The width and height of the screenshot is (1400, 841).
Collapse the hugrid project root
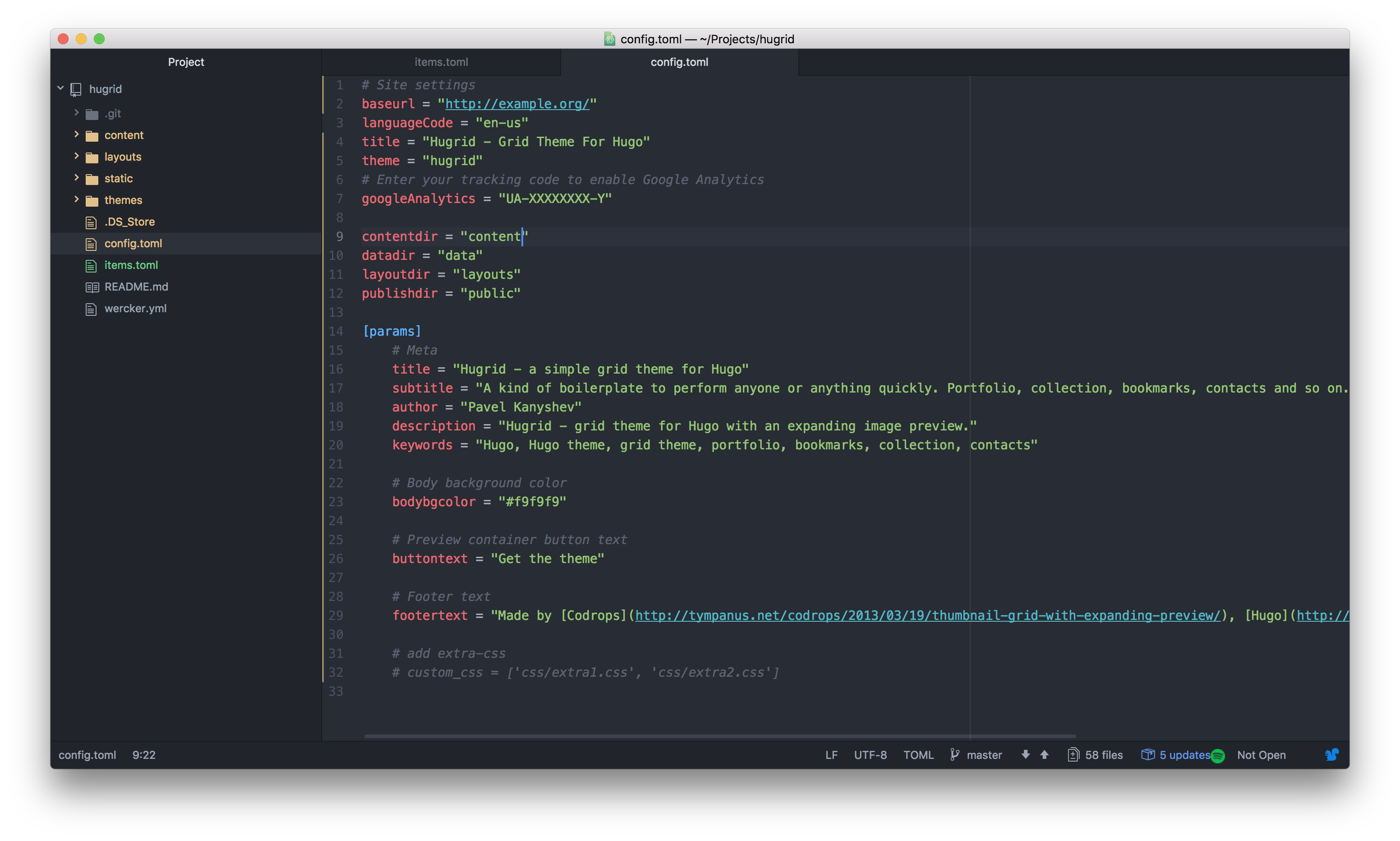[60, 88]
